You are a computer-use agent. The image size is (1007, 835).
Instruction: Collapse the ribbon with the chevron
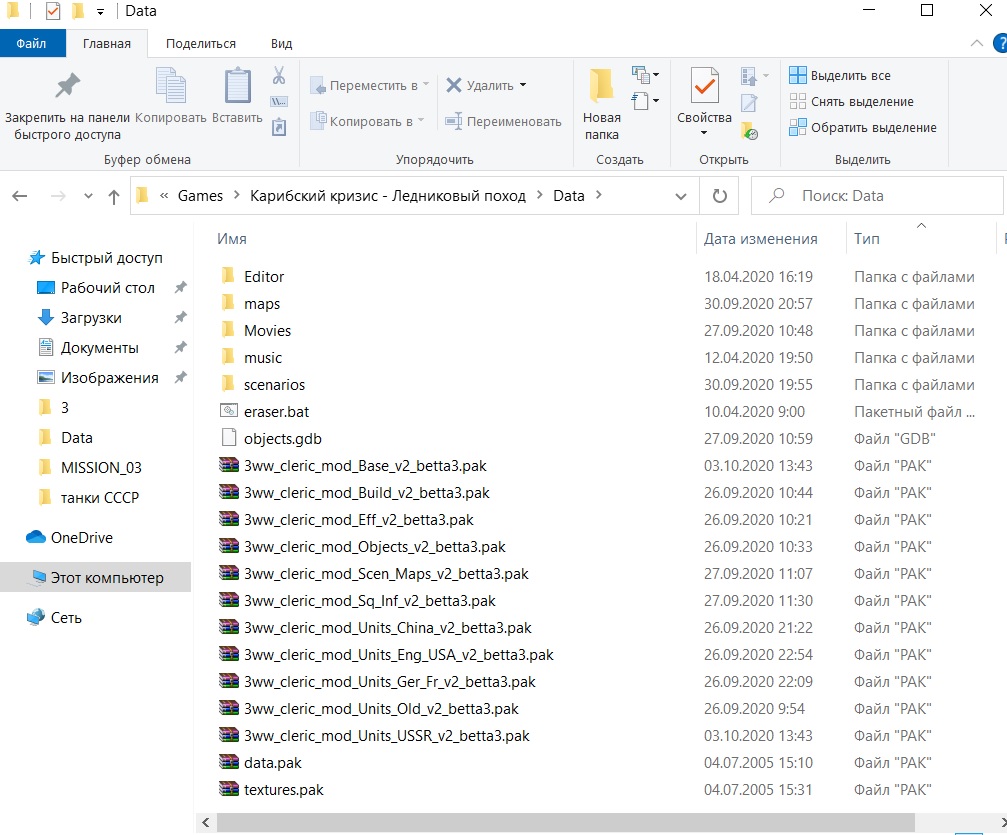tap(977, 43)
